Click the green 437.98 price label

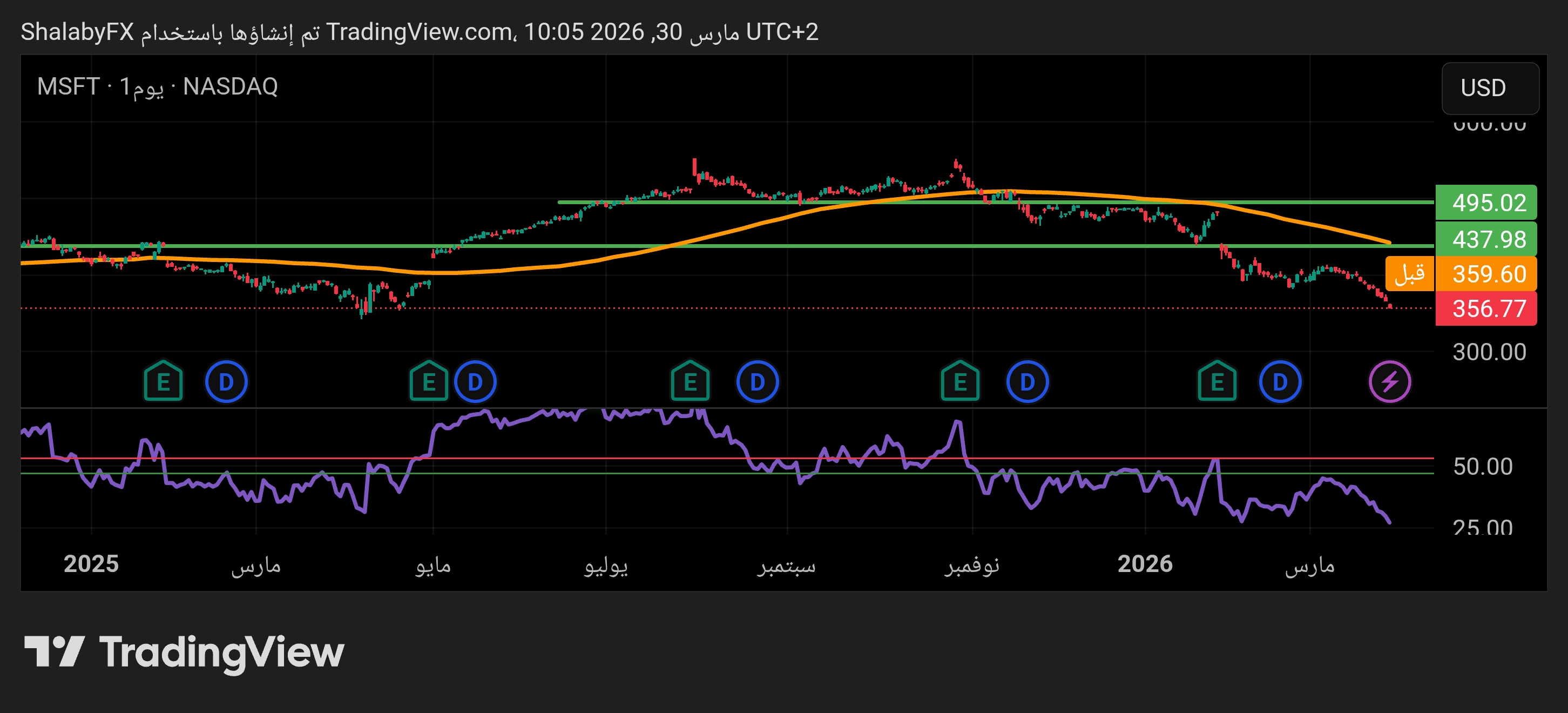point(1486,239)
